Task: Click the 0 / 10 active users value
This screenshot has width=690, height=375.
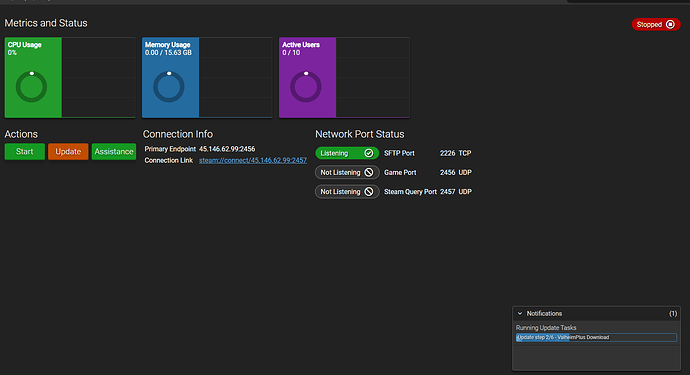Action: (291, 52)
